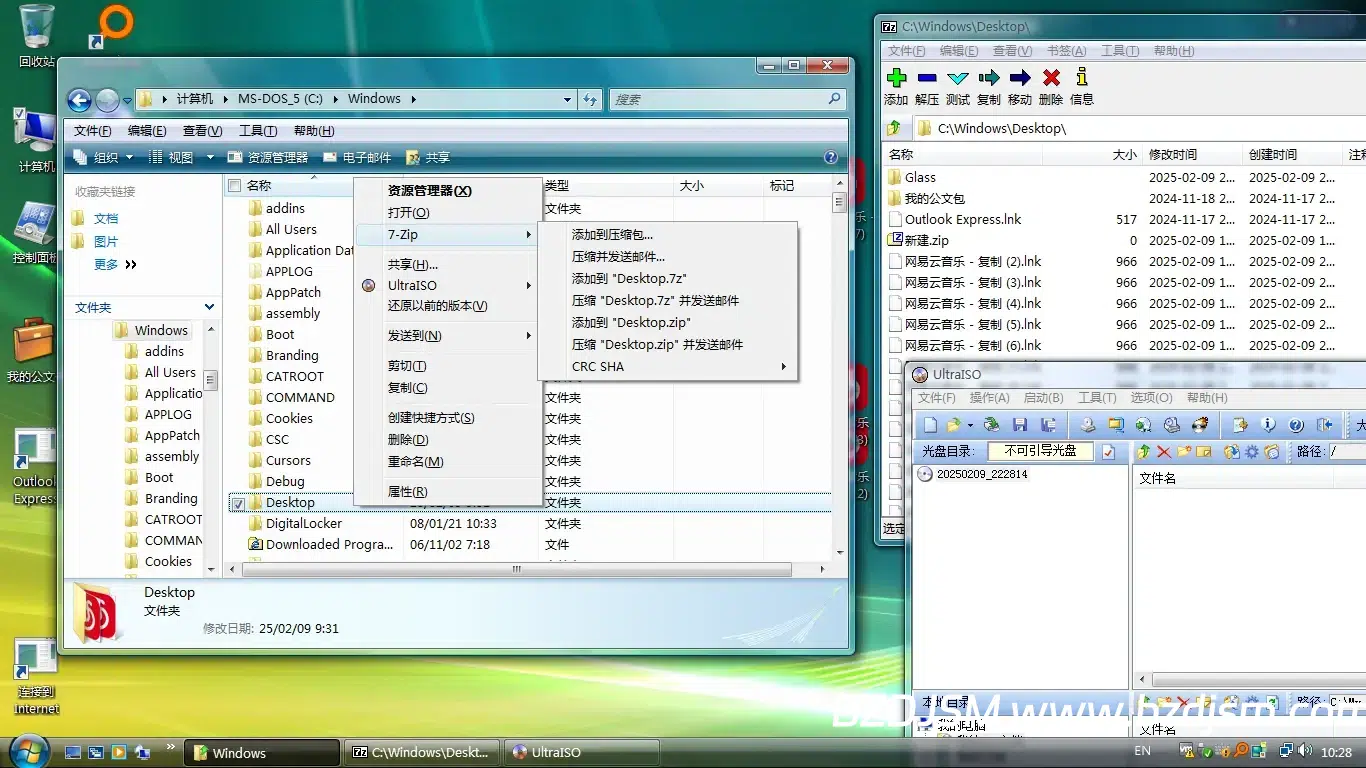Viewport: 1366px width, 768px height.
Task: Expand the 7-Zip submenu arrow in context menu
Action: [x=528, y=235]
